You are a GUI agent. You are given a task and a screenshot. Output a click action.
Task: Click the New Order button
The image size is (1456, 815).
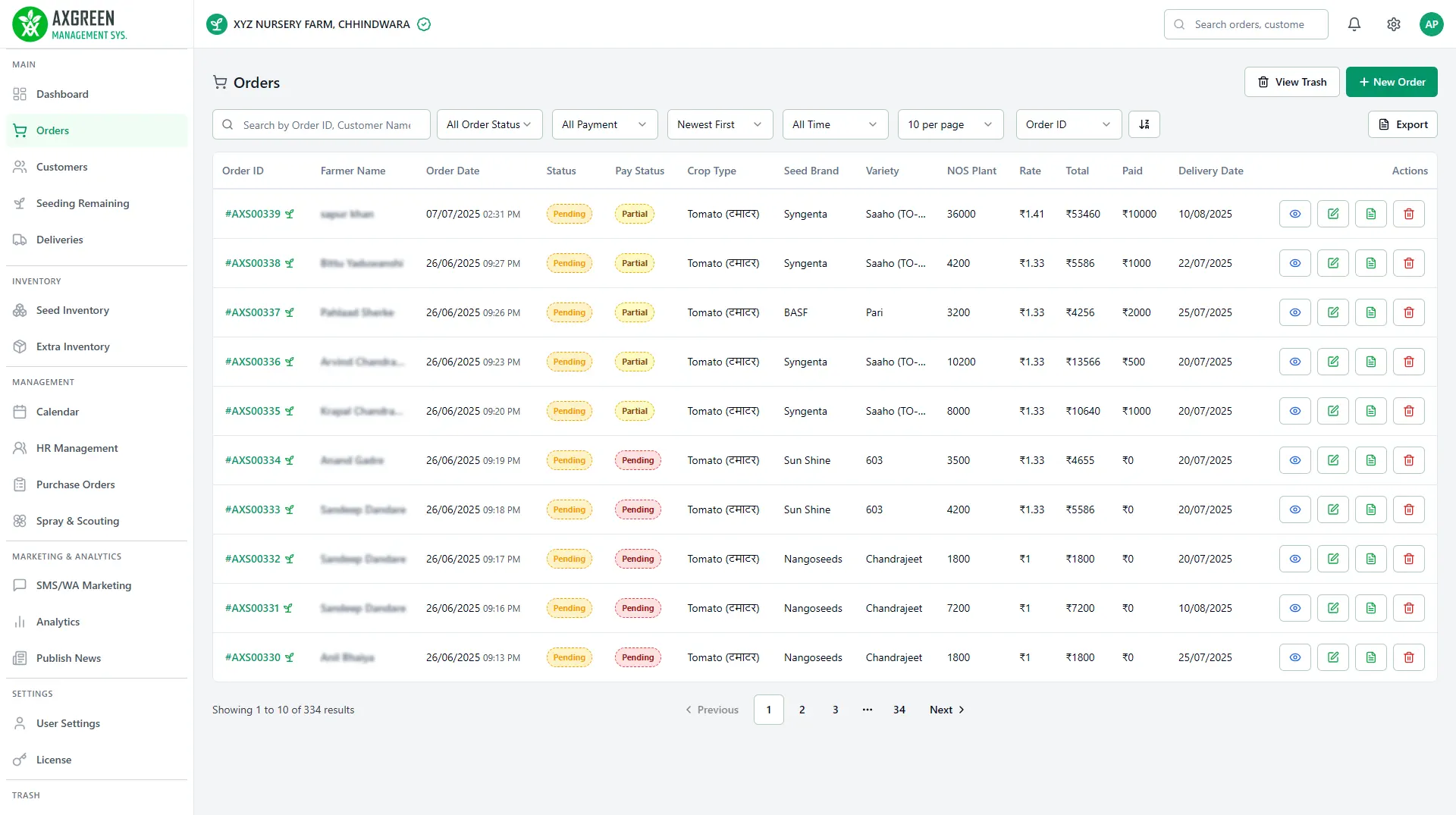(1391, 82)
